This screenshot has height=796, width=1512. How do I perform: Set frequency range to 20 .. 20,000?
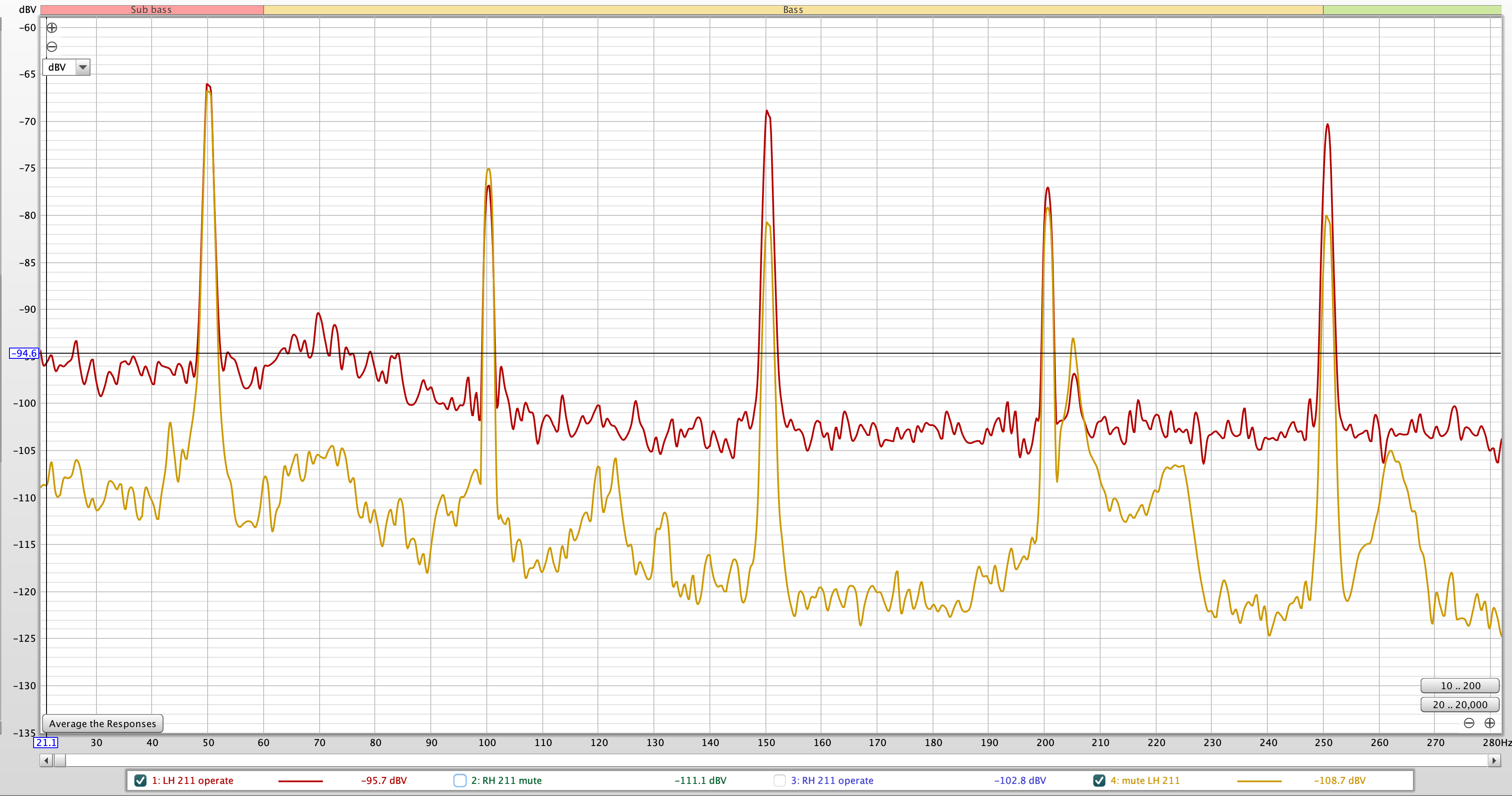(x=1460, y=704)
